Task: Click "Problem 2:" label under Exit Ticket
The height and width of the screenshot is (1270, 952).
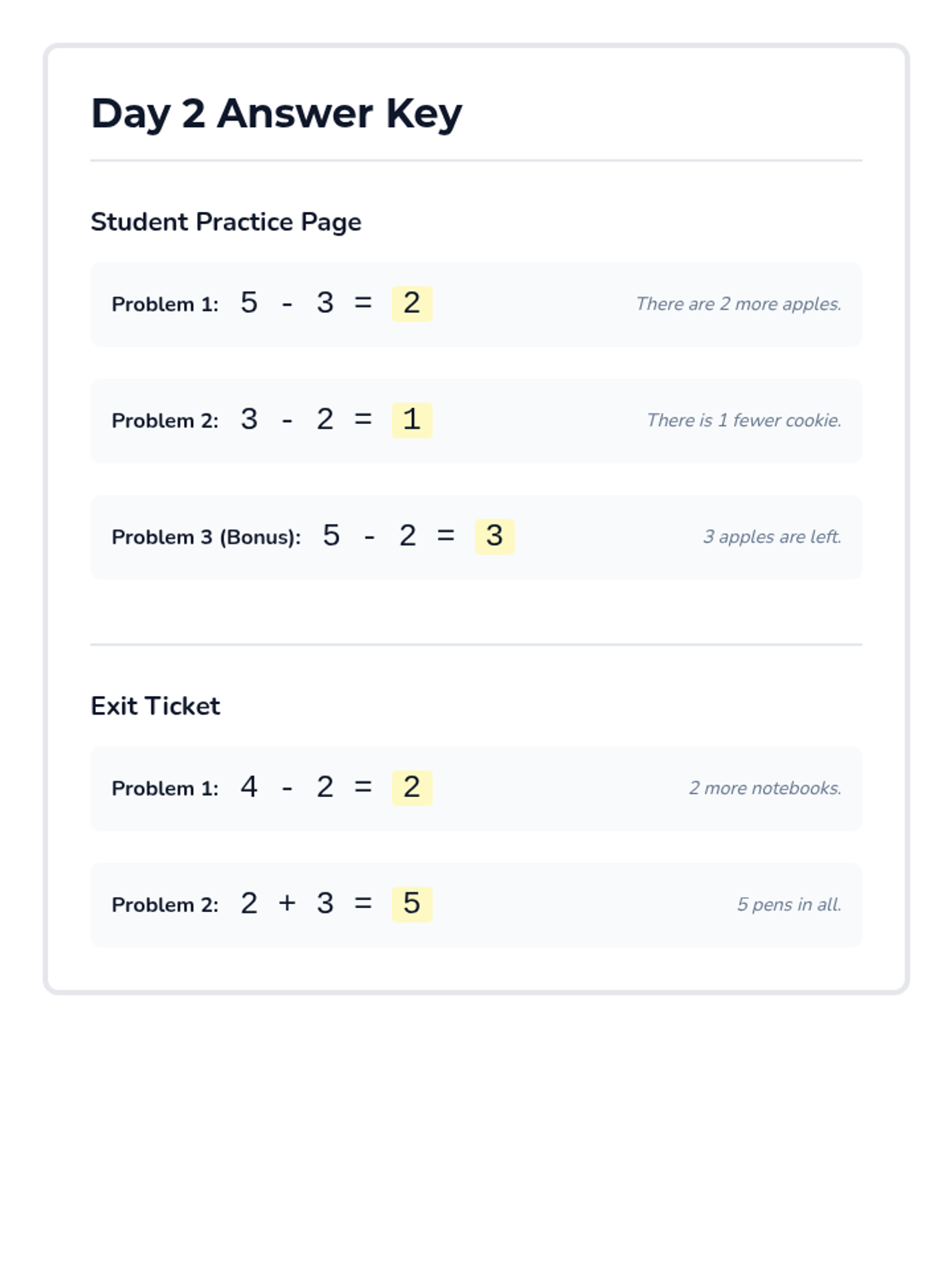Action: tap(165, 905)
